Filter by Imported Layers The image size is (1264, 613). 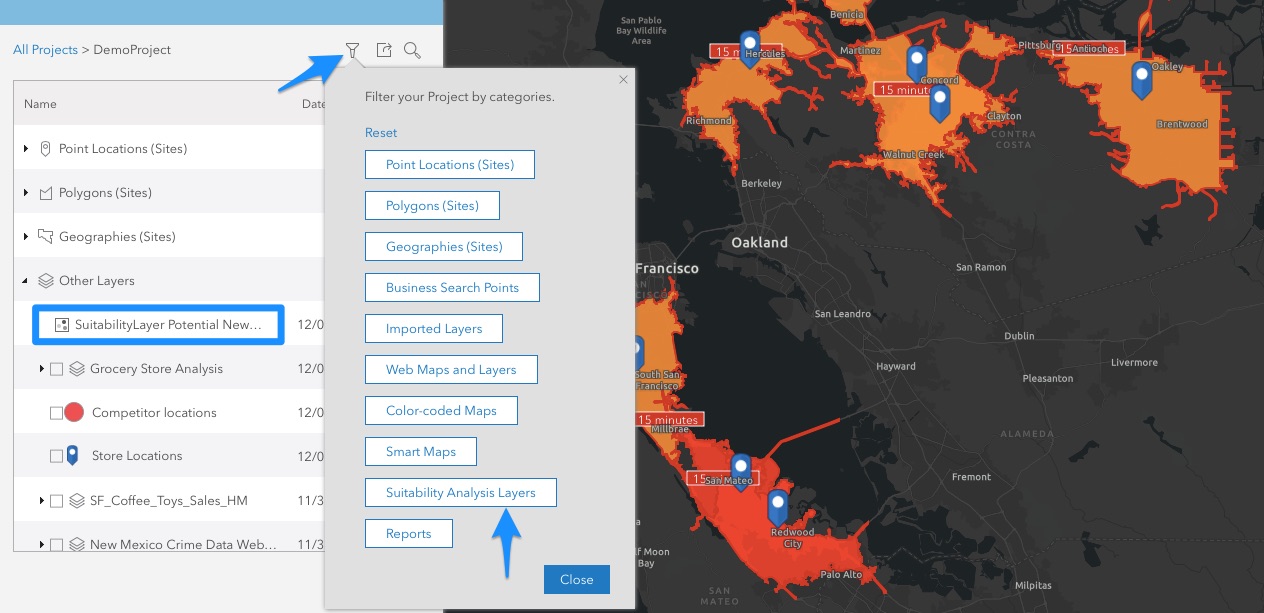pos(434,328)
